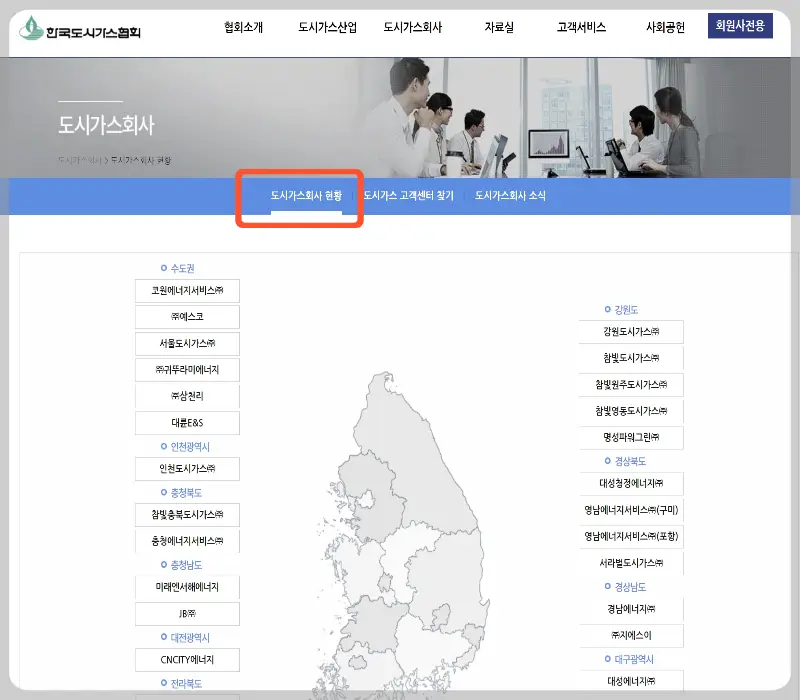800x700 pixels.
Task: Open 참빛영동도시가스㈜ company link
Action: coord(631,411)
